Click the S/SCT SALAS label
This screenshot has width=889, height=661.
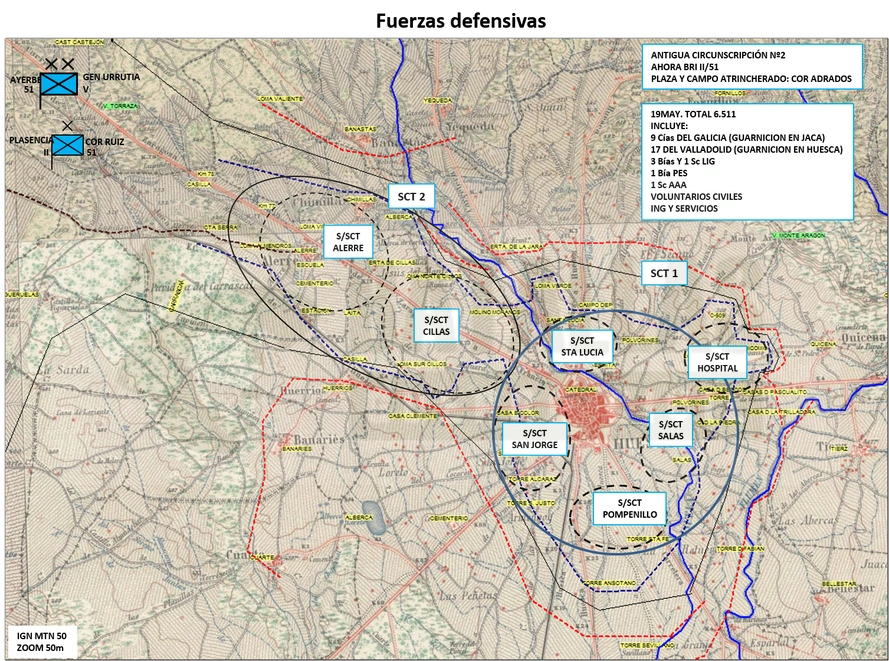pos(671,430)
